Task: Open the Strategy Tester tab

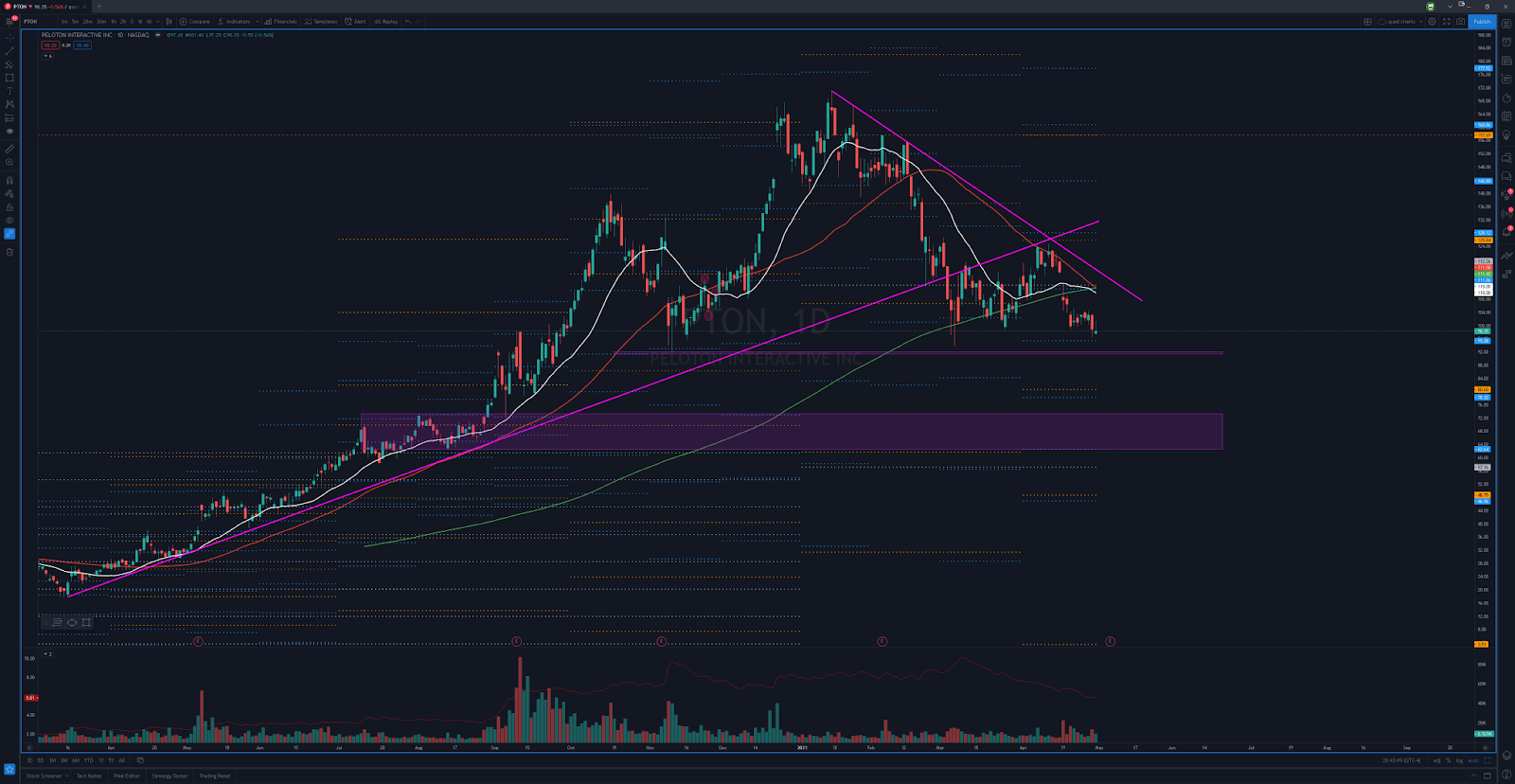Action: point(169,775)
